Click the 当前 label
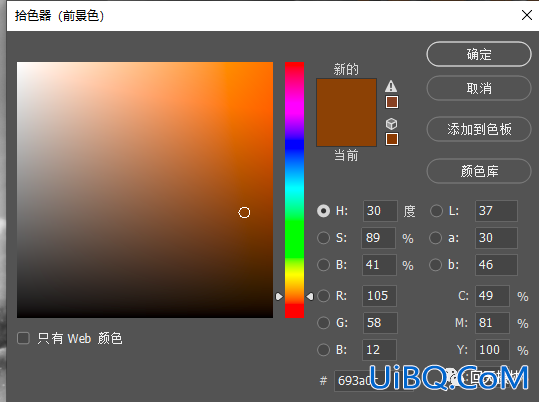This screenshot has height=402, width=539. [346, 155]
